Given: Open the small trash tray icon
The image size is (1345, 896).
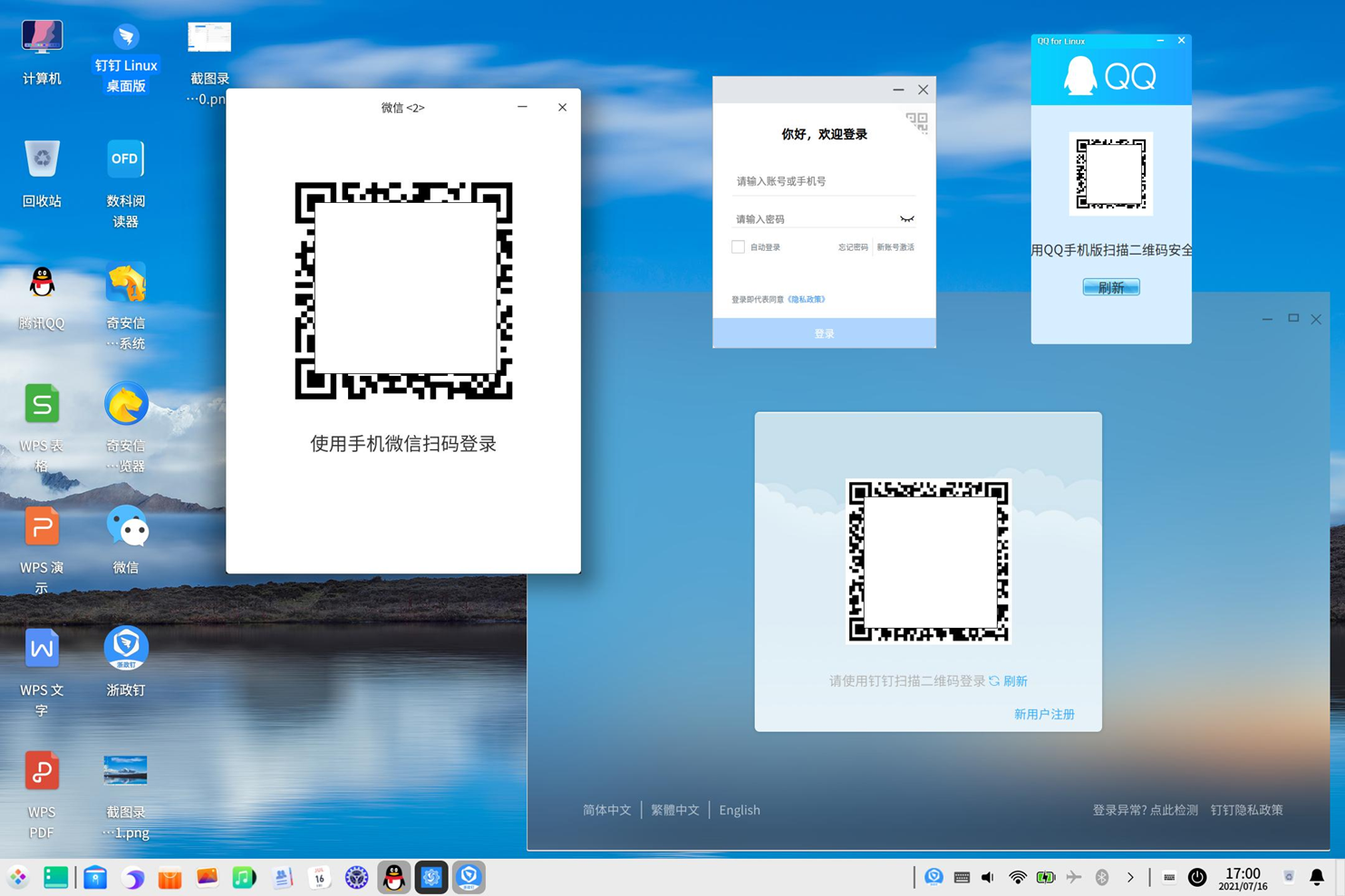Looking at the screenshot, I should [1289, 877].
